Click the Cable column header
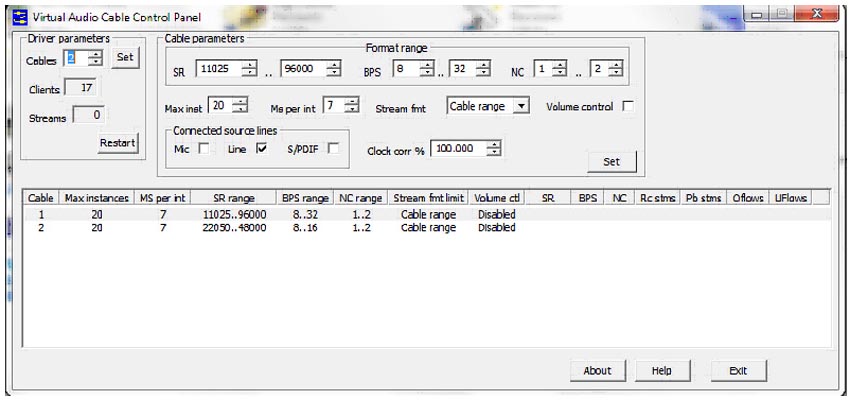 pyautogui.click(x=41, y=198)
